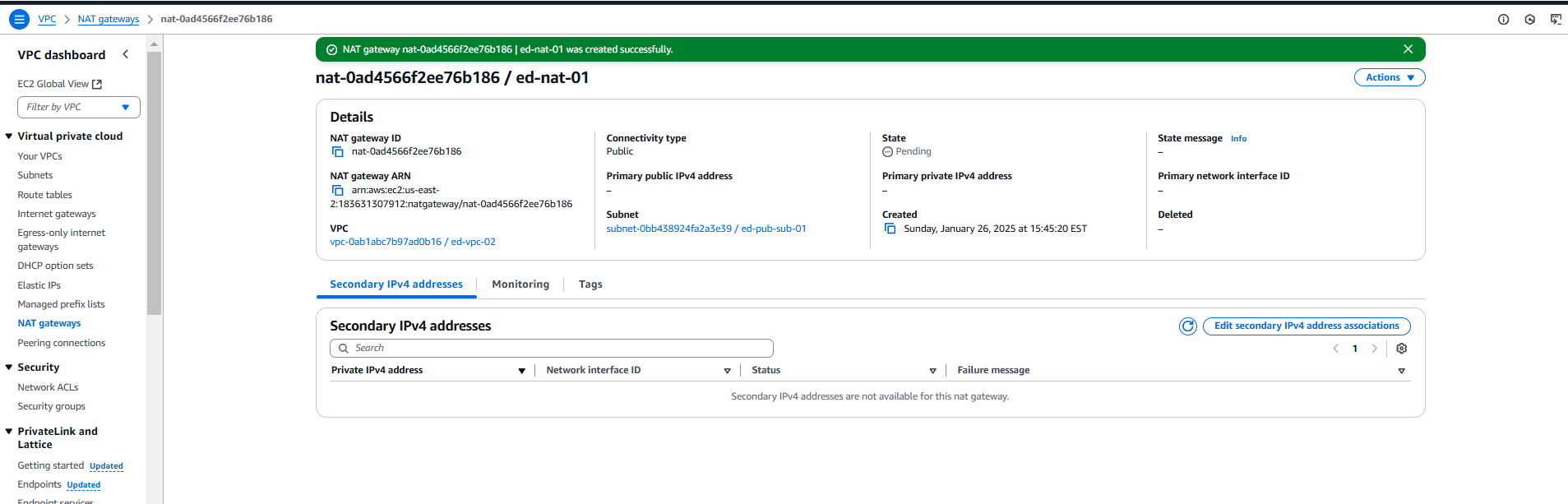
Task: Open Internet gateways
Action: 57,214
